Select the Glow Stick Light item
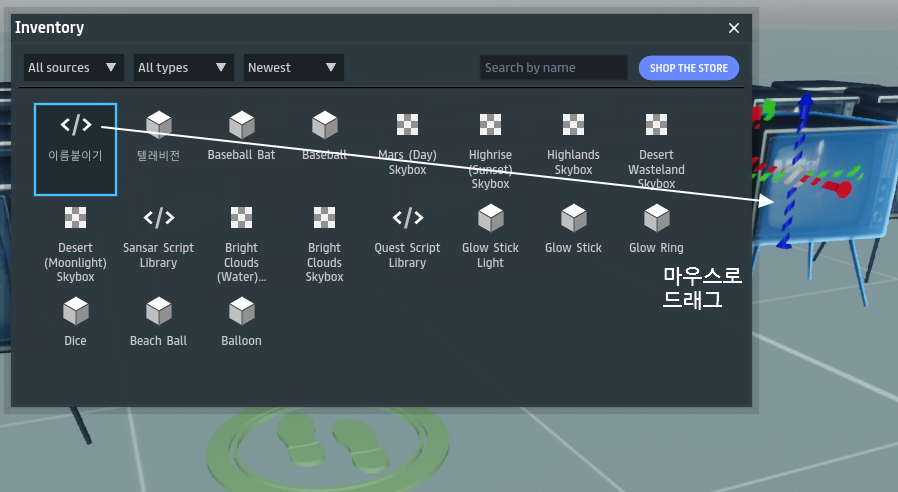 [x=490, y=238]
